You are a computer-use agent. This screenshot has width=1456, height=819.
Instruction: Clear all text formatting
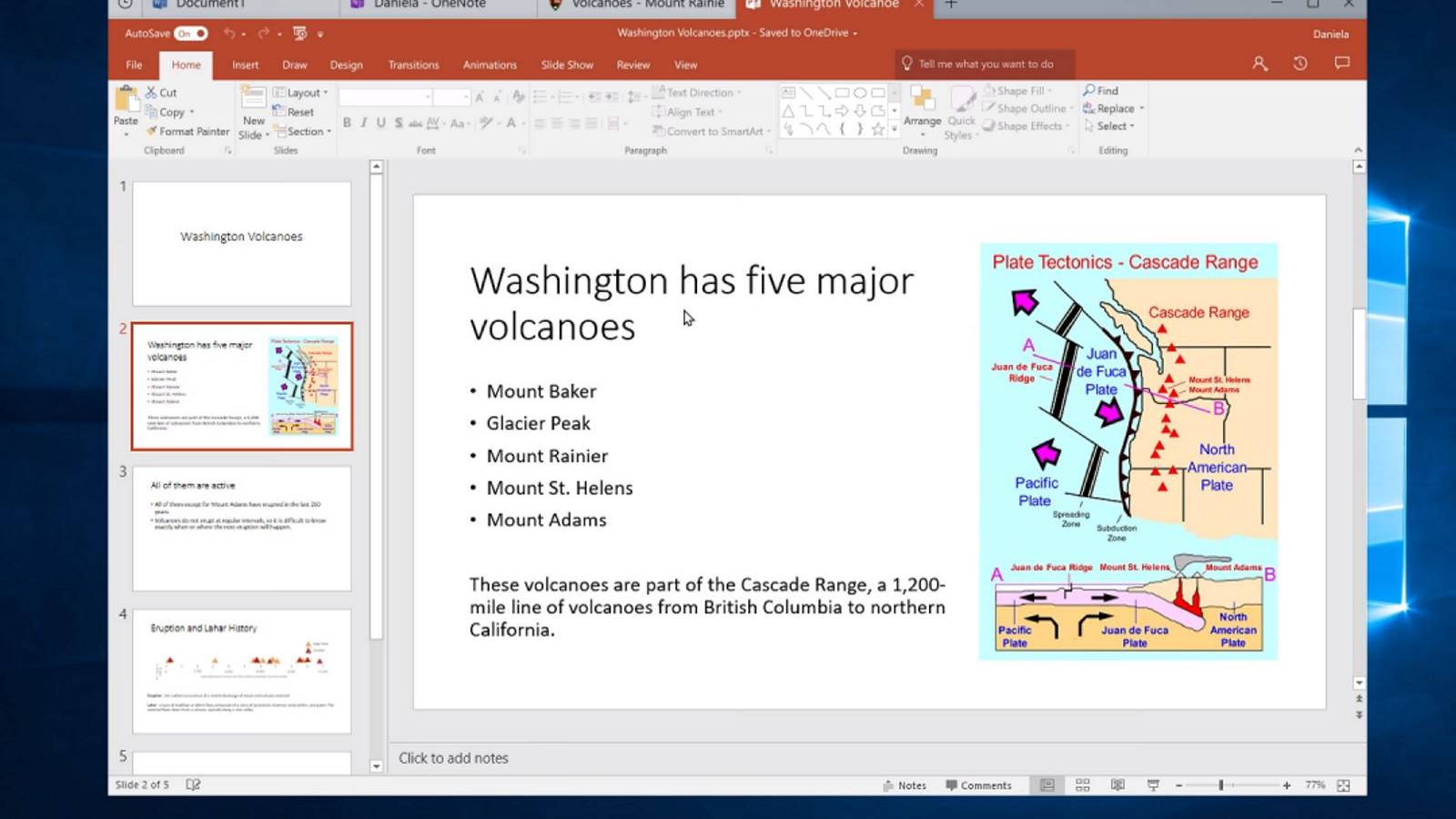pyautogui.click(x=518, y=96)
